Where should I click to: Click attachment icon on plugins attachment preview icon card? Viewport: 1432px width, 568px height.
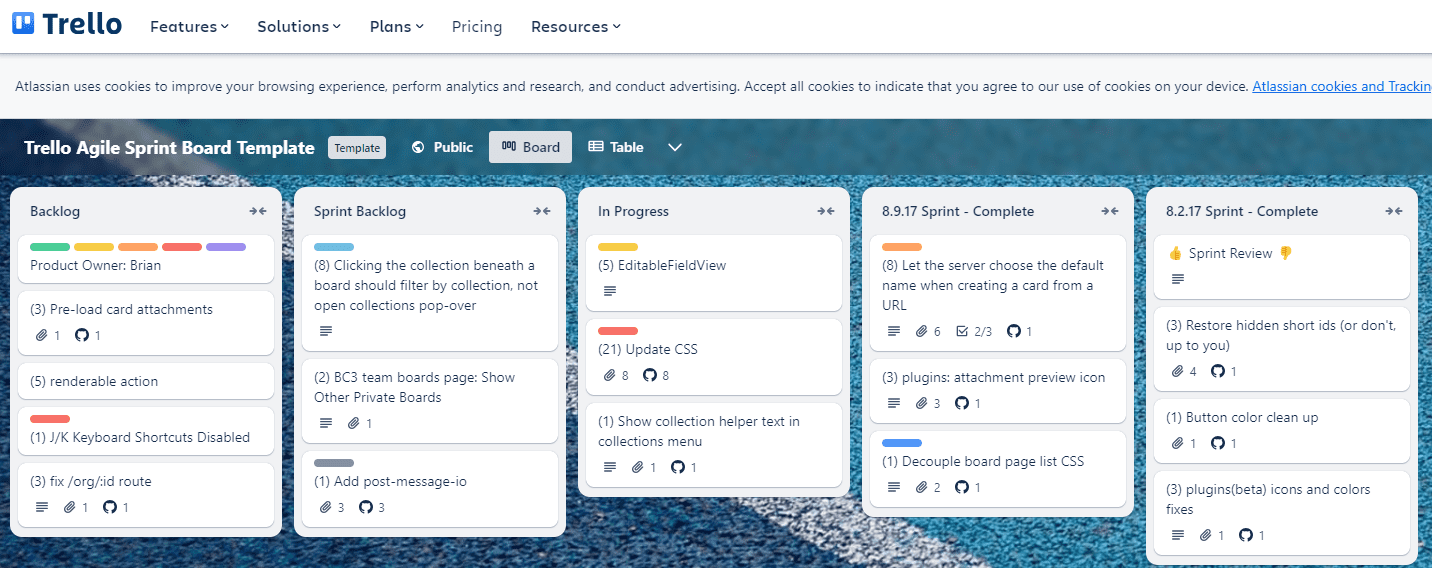pyautogui.click(x=922, y=403)
